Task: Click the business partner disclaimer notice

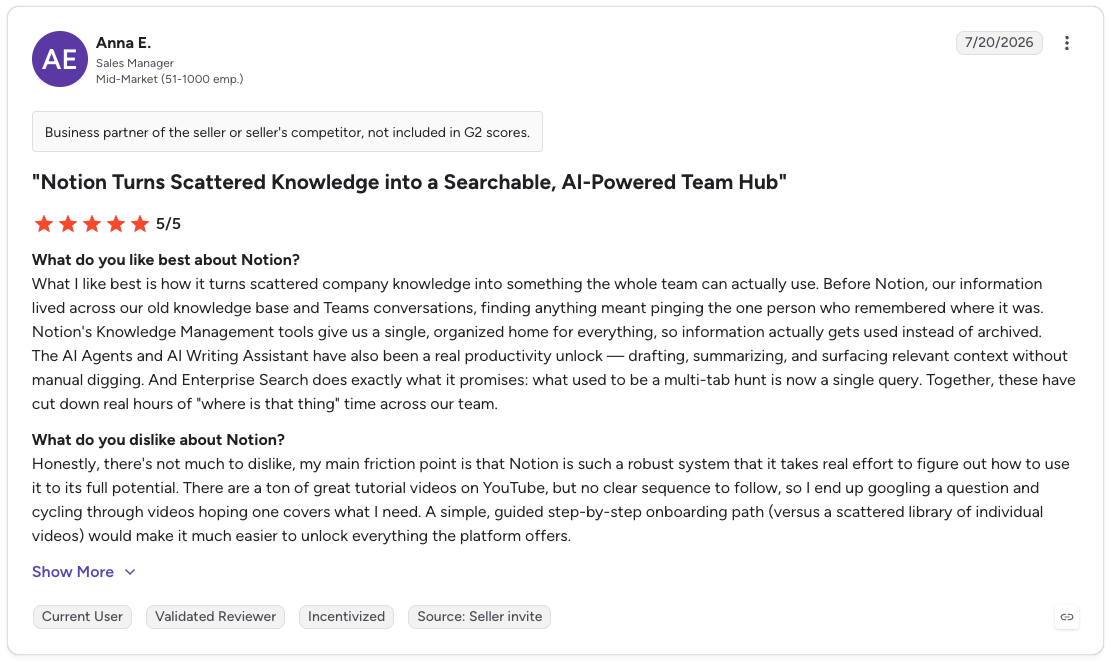Action: 287,132
